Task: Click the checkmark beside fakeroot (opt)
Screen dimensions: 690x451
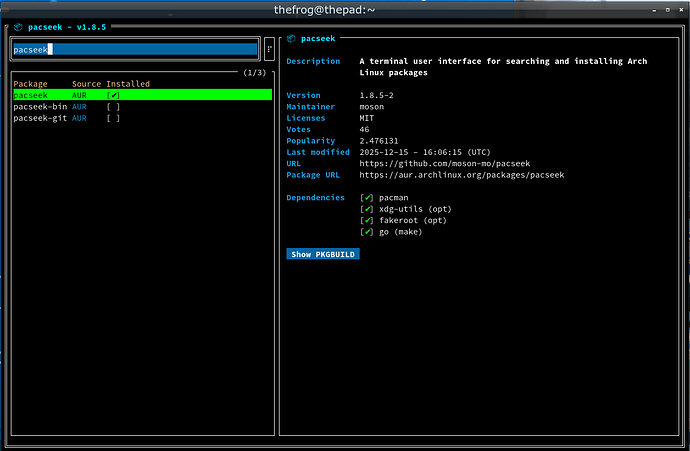Action: [367, 220]
